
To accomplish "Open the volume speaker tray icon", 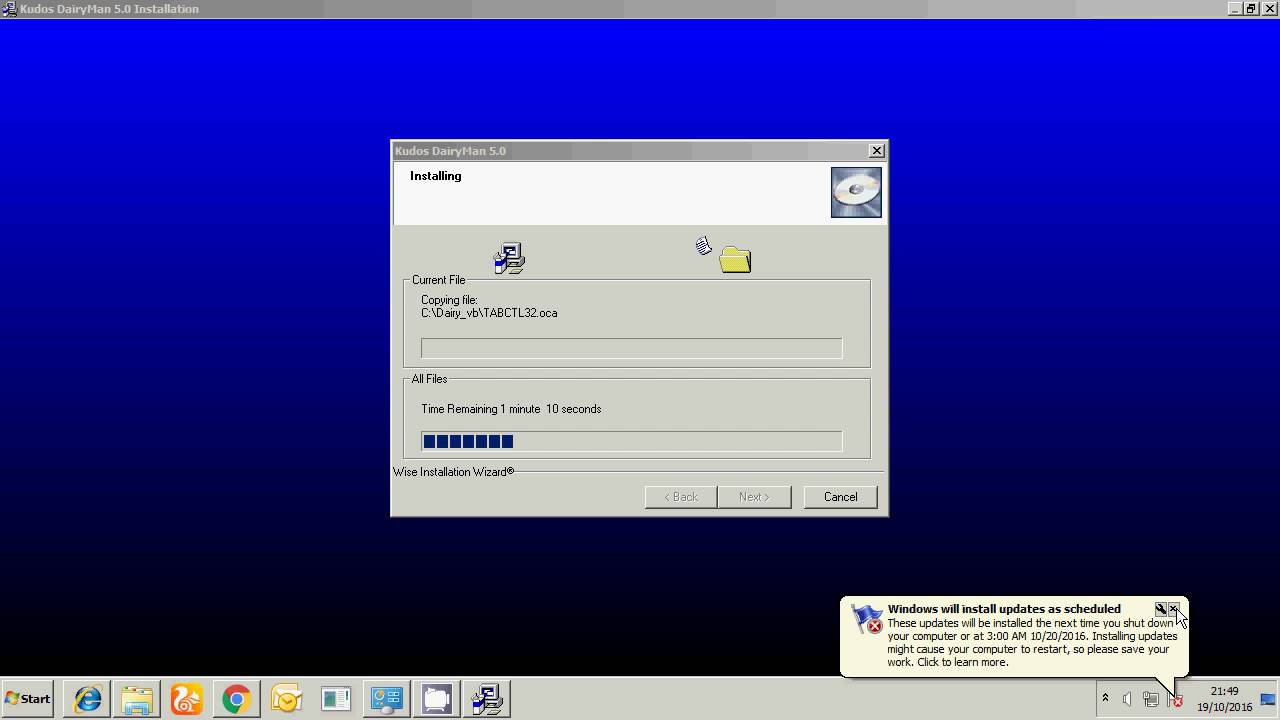I will coord(1128,700).
